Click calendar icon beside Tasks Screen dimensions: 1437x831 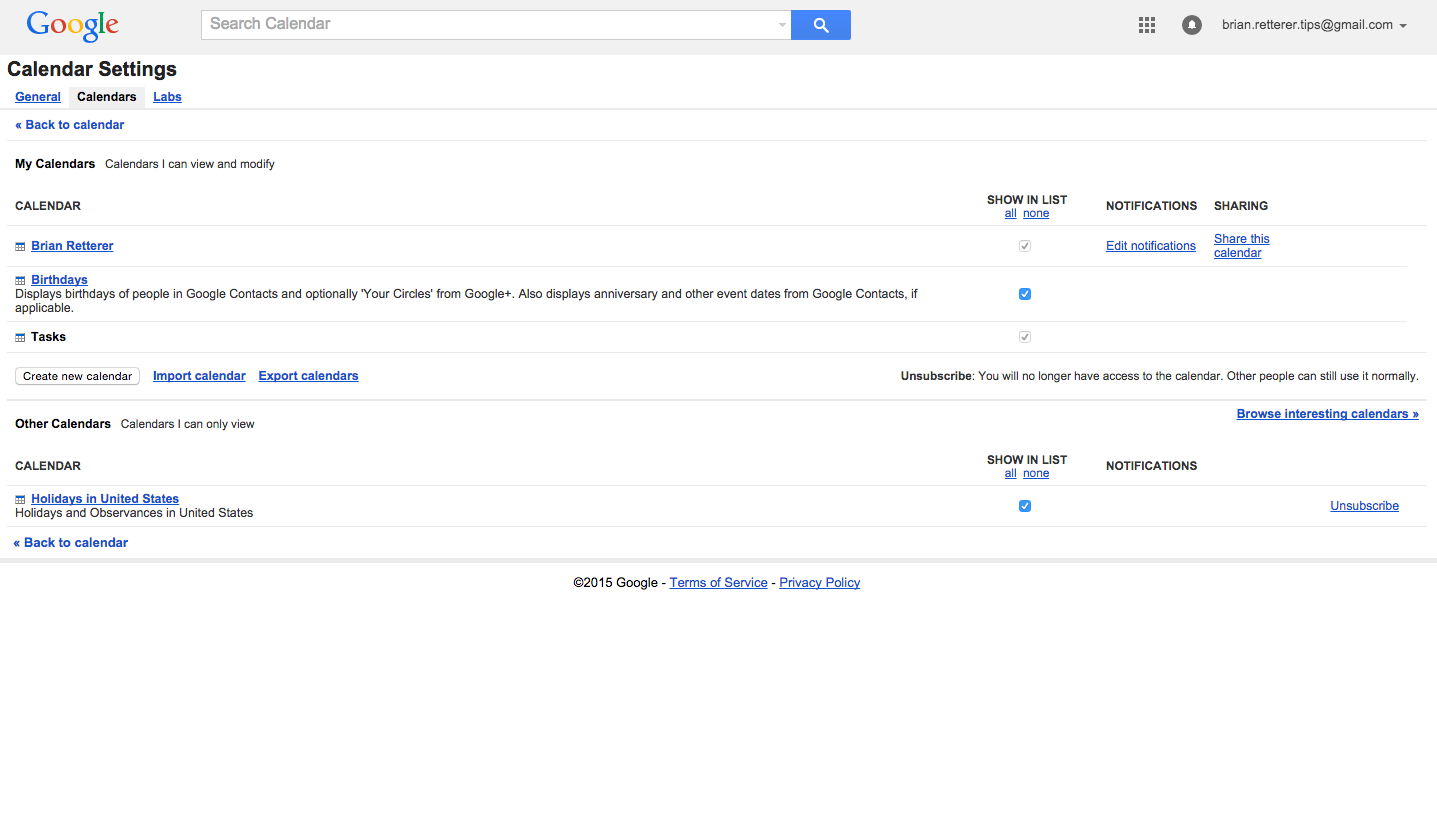[x=20, y=338]
